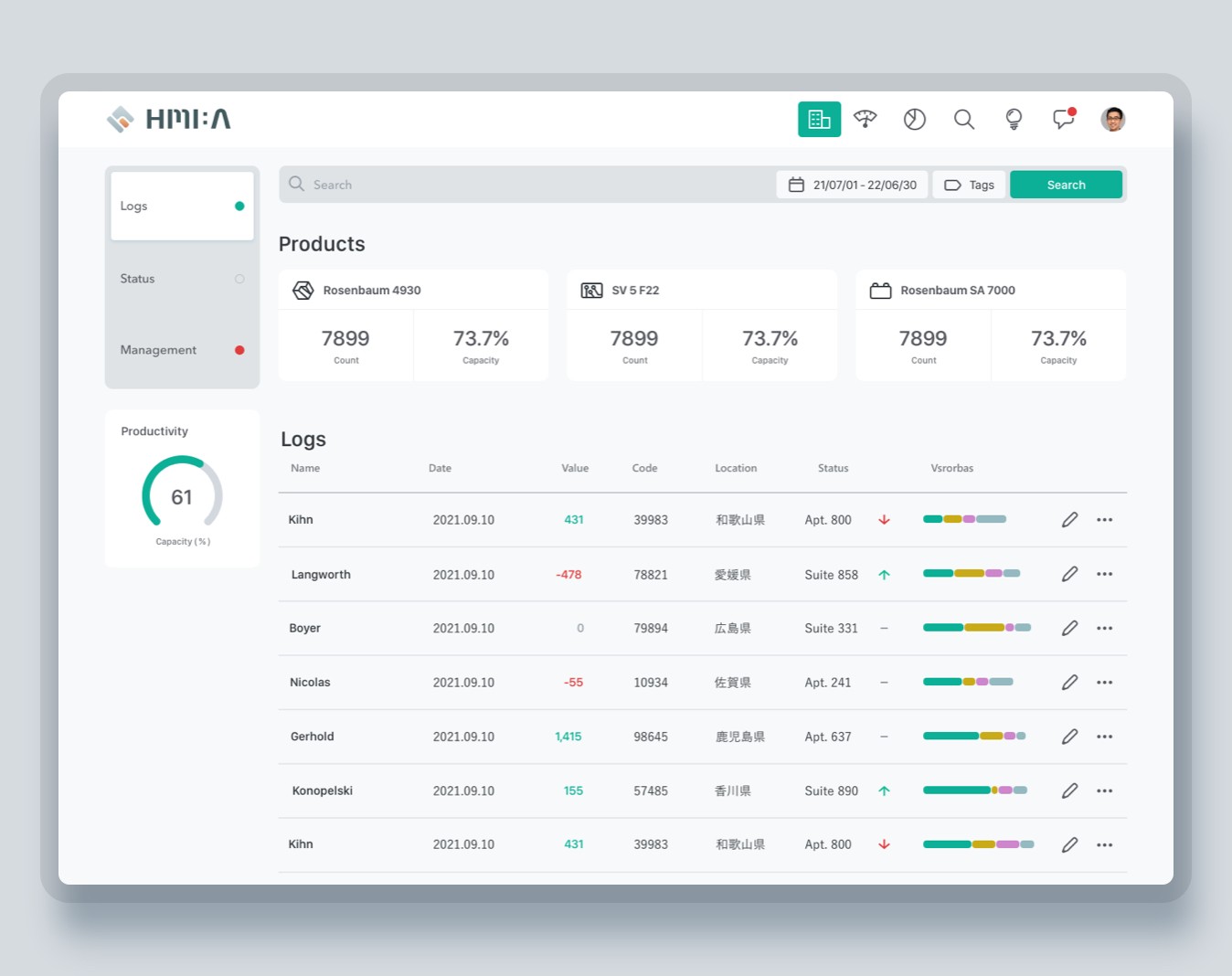
Task: Click the red down arrow in first Kihn row
Action: click(x=884, y=520)
